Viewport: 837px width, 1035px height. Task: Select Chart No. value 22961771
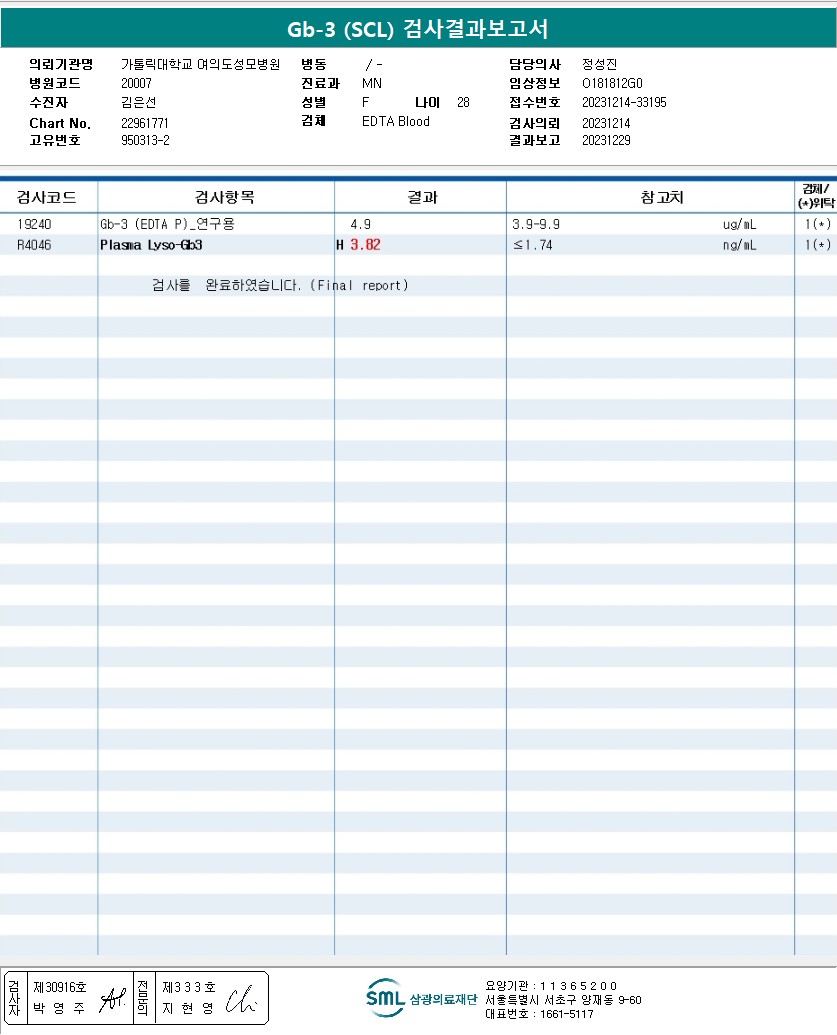coord(145,123)
